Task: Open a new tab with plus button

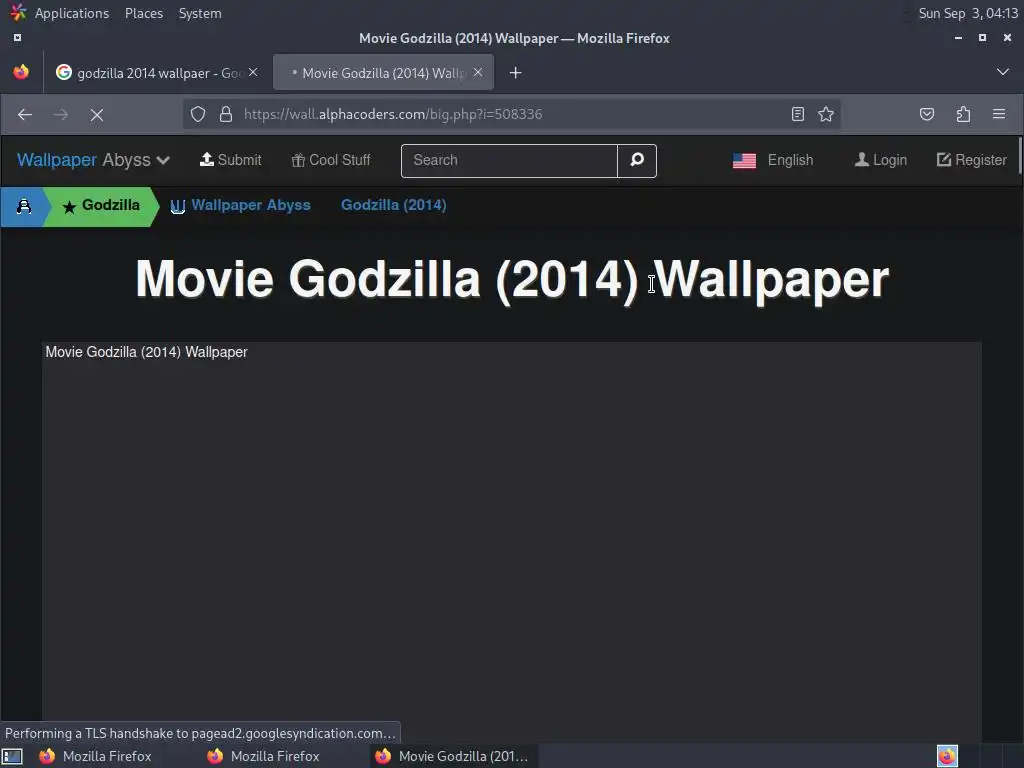Action: (x=515, y=72)
